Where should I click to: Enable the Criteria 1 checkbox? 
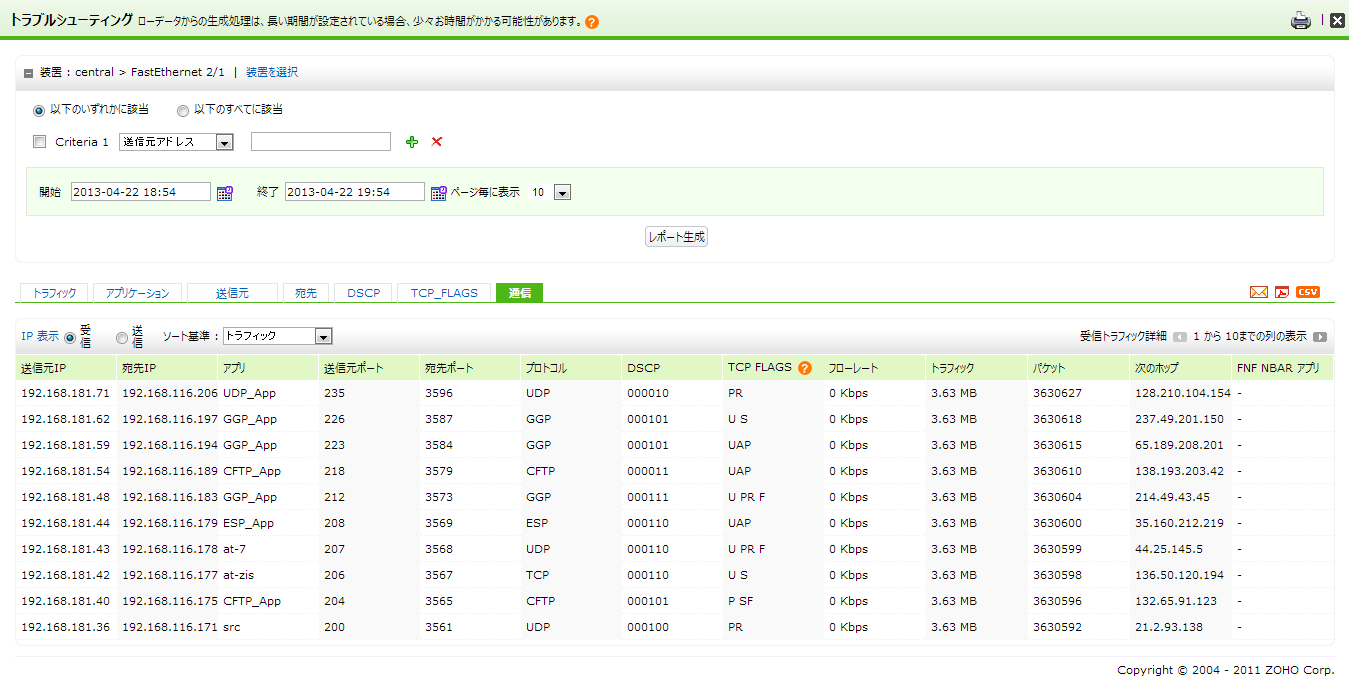pos(40,142)
